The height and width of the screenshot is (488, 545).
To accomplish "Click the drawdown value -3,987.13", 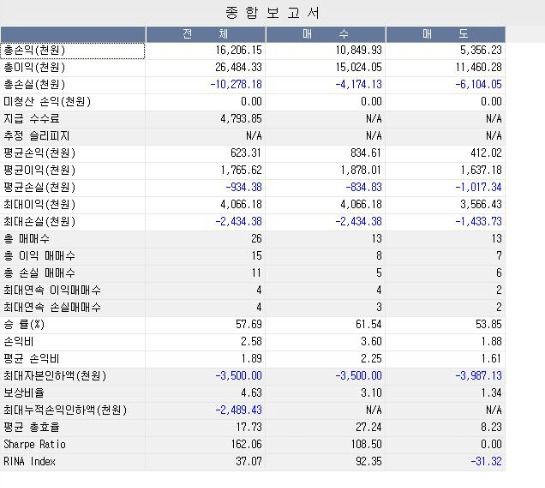I will [x=479, y=375].
